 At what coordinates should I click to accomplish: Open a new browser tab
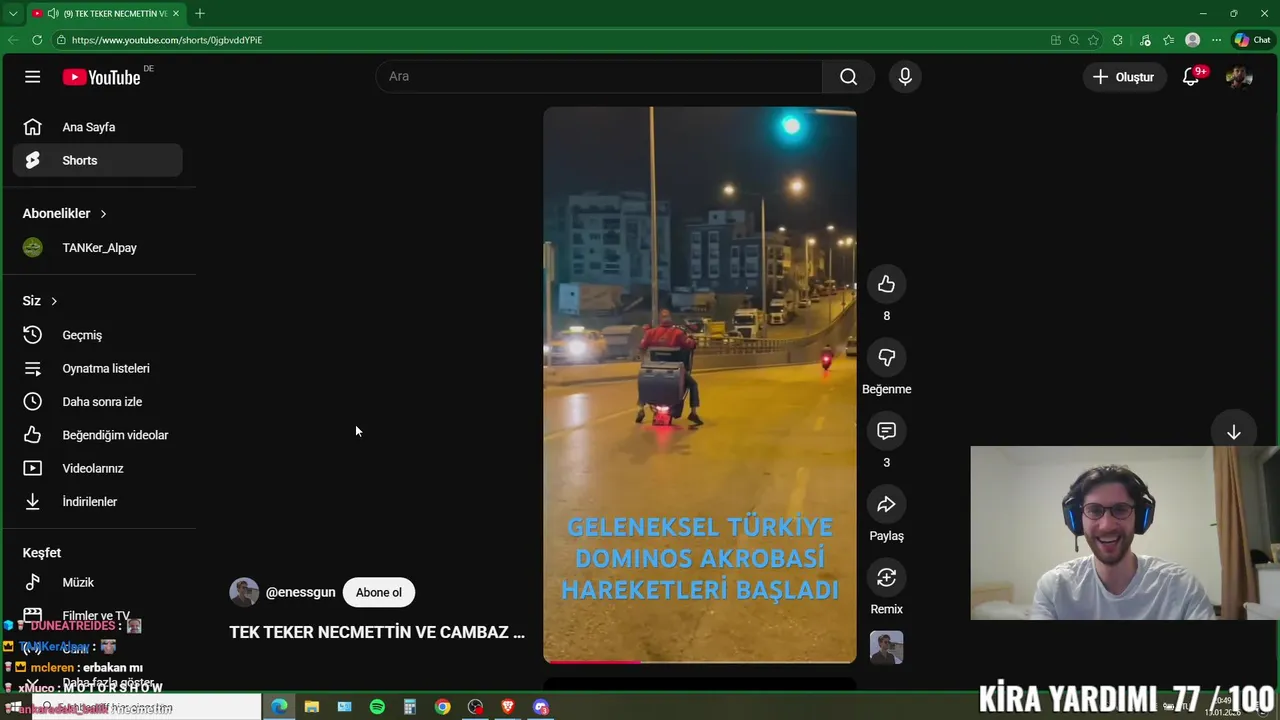click(200, 13)
